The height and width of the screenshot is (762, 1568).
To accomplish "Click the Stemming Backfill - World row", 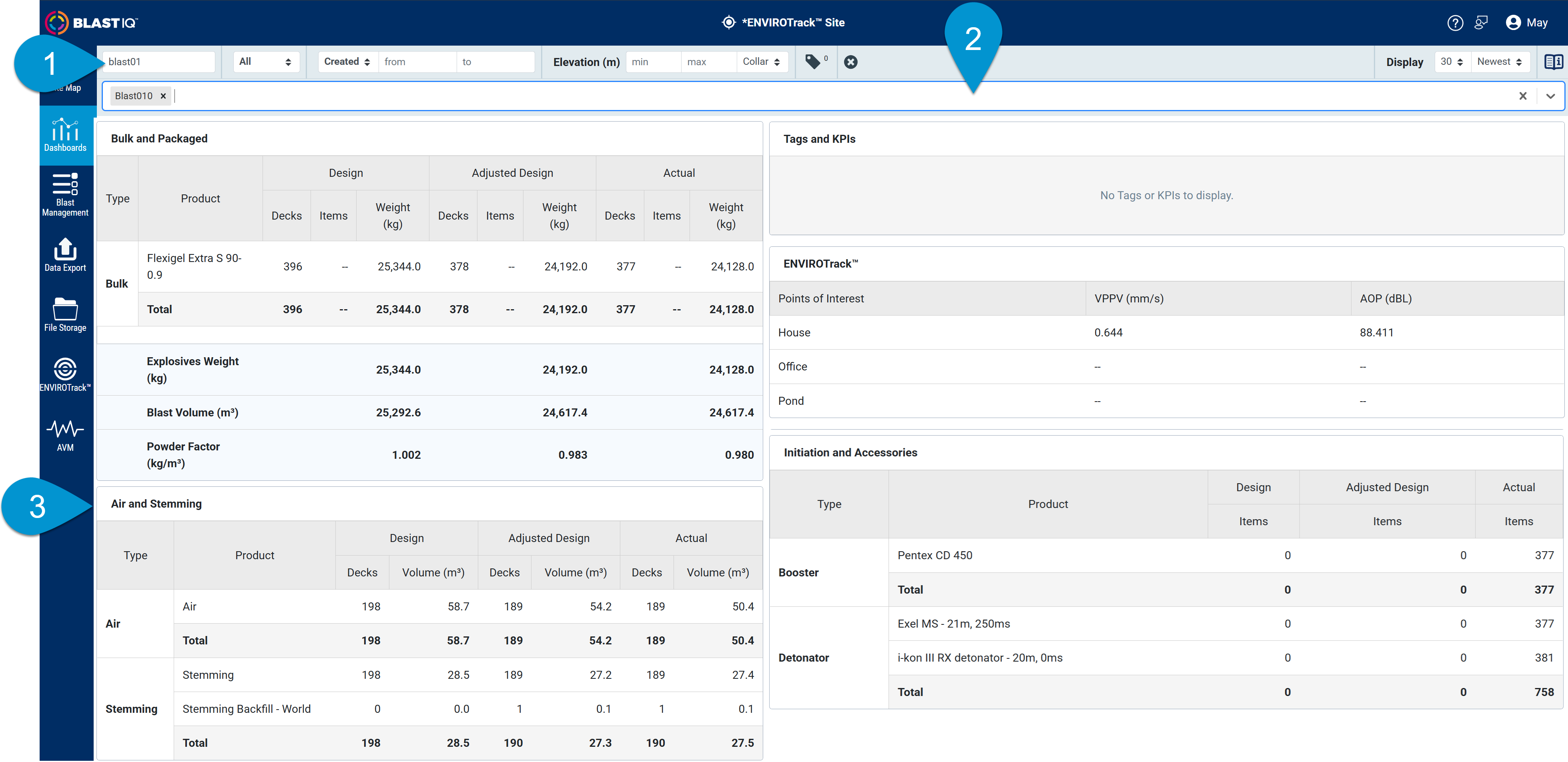I will 467,708.
